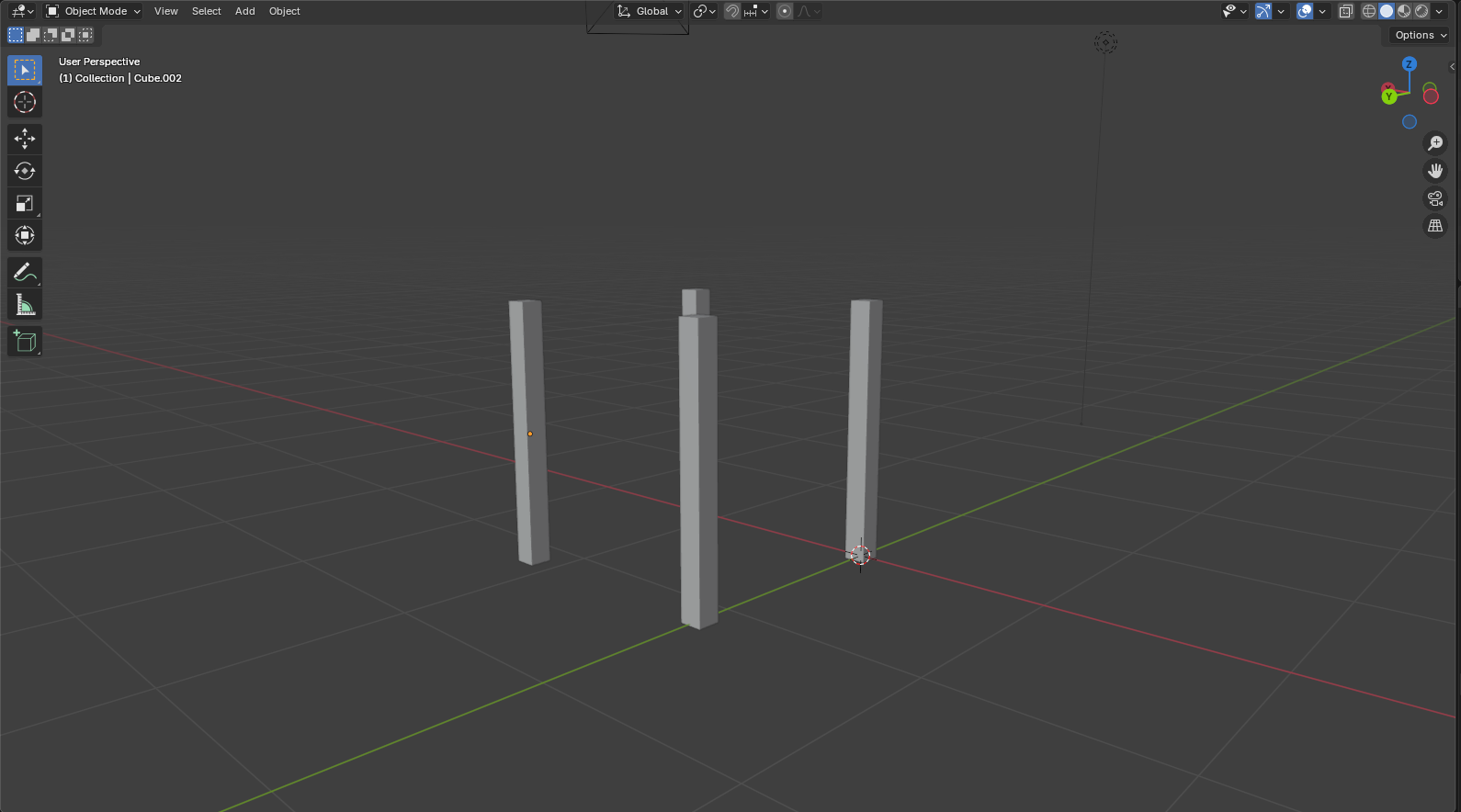
Task: Choose the Scale tool
Action: click(x=25, y=203)
